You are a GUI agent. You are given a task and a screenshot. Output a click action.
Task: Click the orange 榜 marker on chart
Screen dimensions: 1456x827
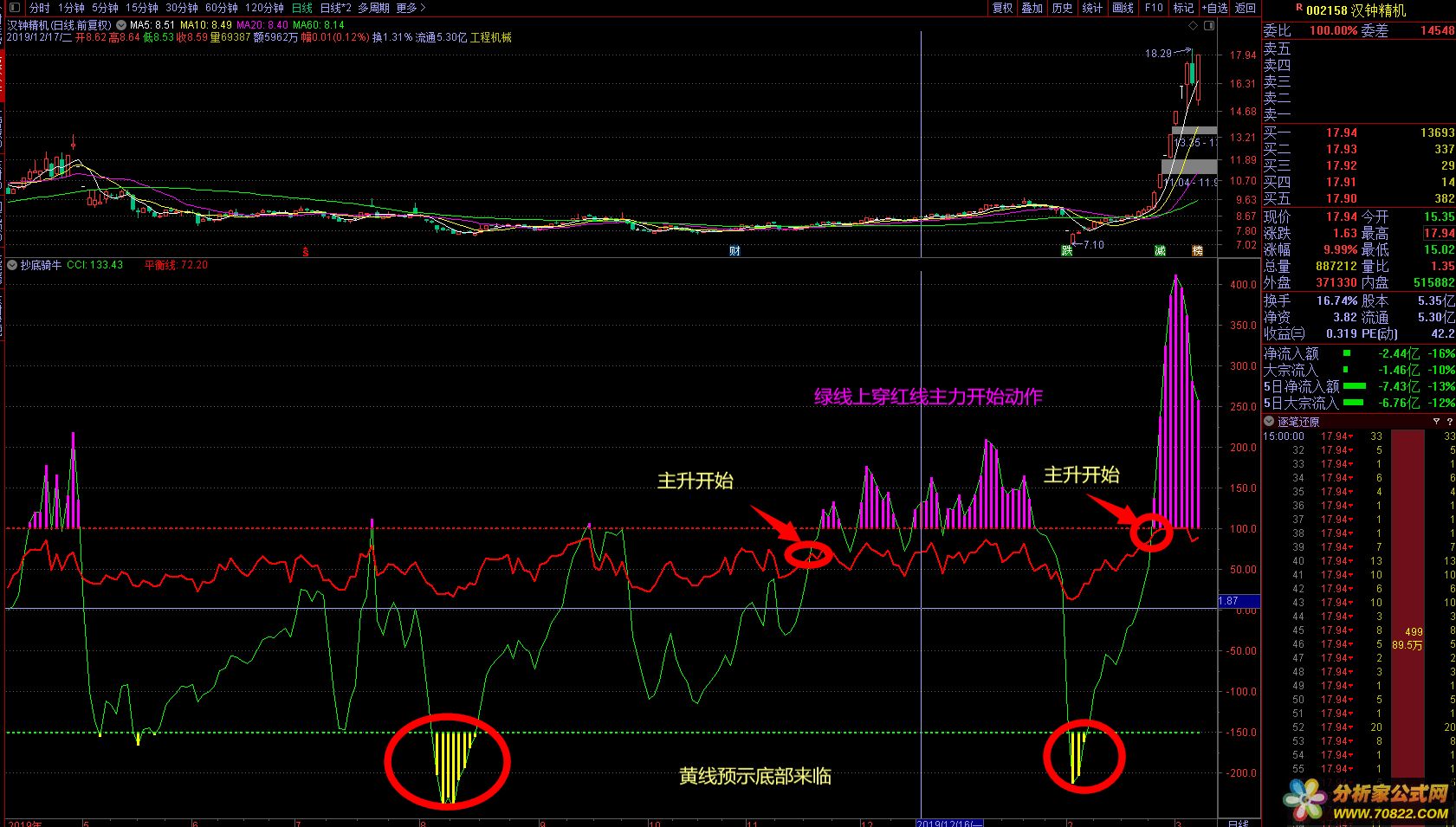pyautogui.click(x=1197, y=250)
